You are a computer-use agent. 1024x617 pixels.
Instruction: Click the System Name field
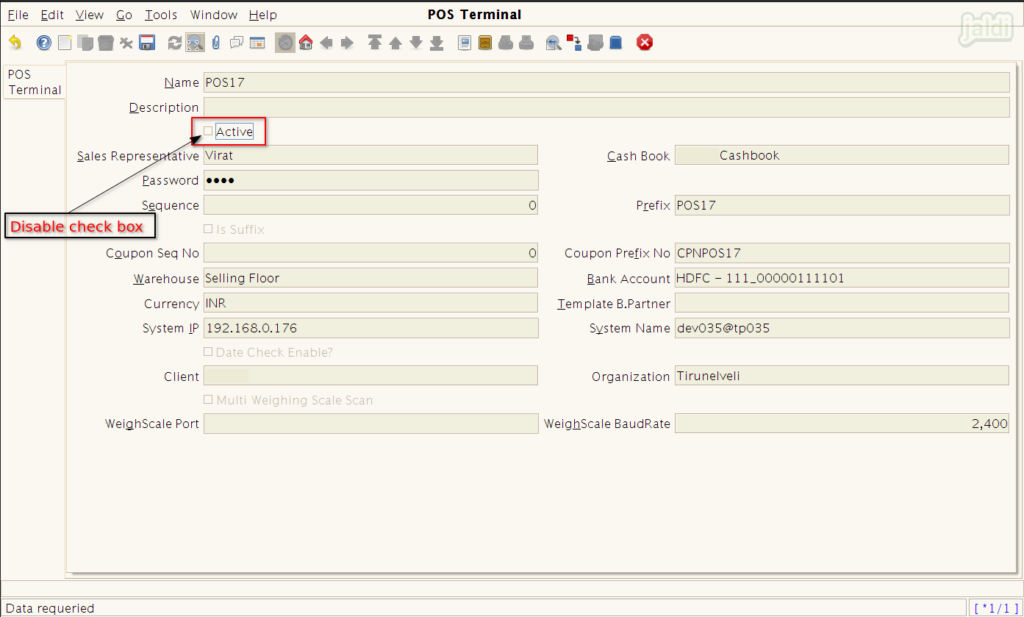point(842,328)
